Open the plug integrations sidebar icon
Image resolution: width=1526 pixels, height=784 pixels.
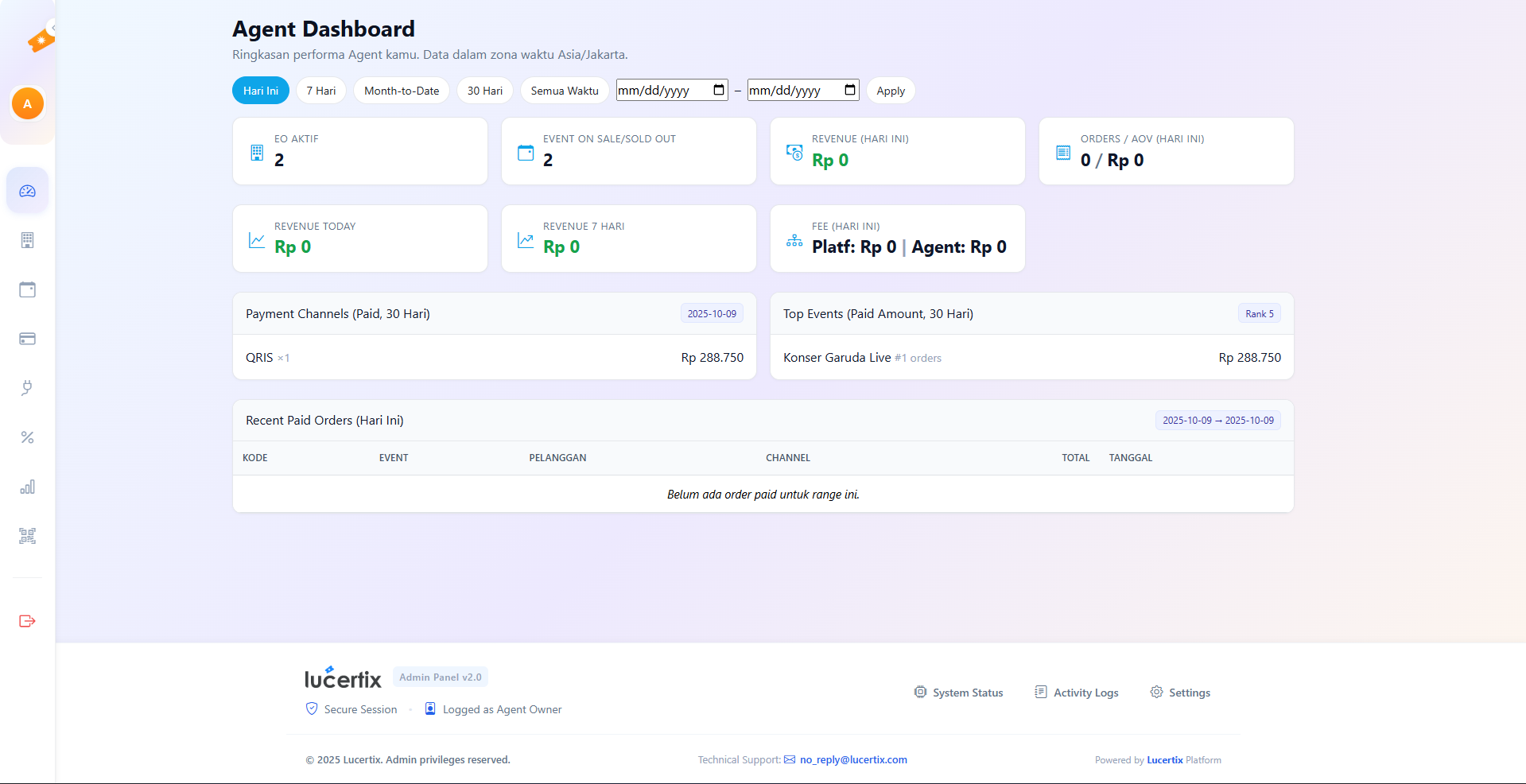(28, 388)
